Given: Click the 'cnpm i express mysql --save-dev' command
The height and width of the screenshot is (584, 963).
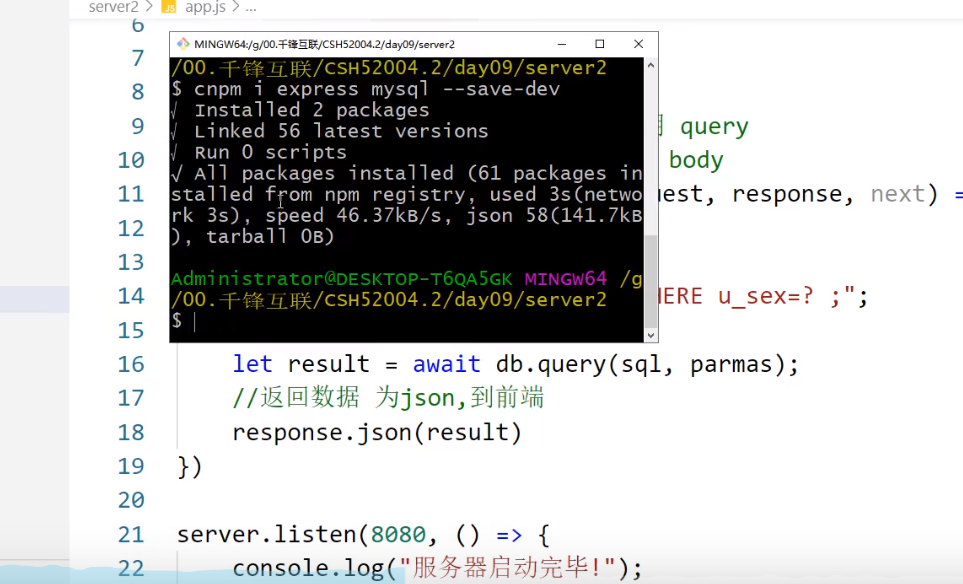Looking at the screenshot, I should pyautogui.click(x=377, y=89).
